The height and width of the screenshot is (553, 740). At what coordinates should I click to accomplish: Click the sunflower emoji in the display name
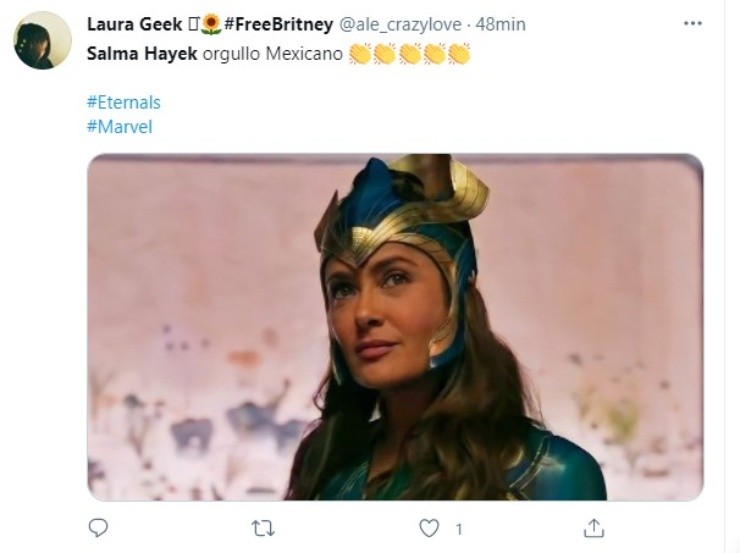coord(211,24)
